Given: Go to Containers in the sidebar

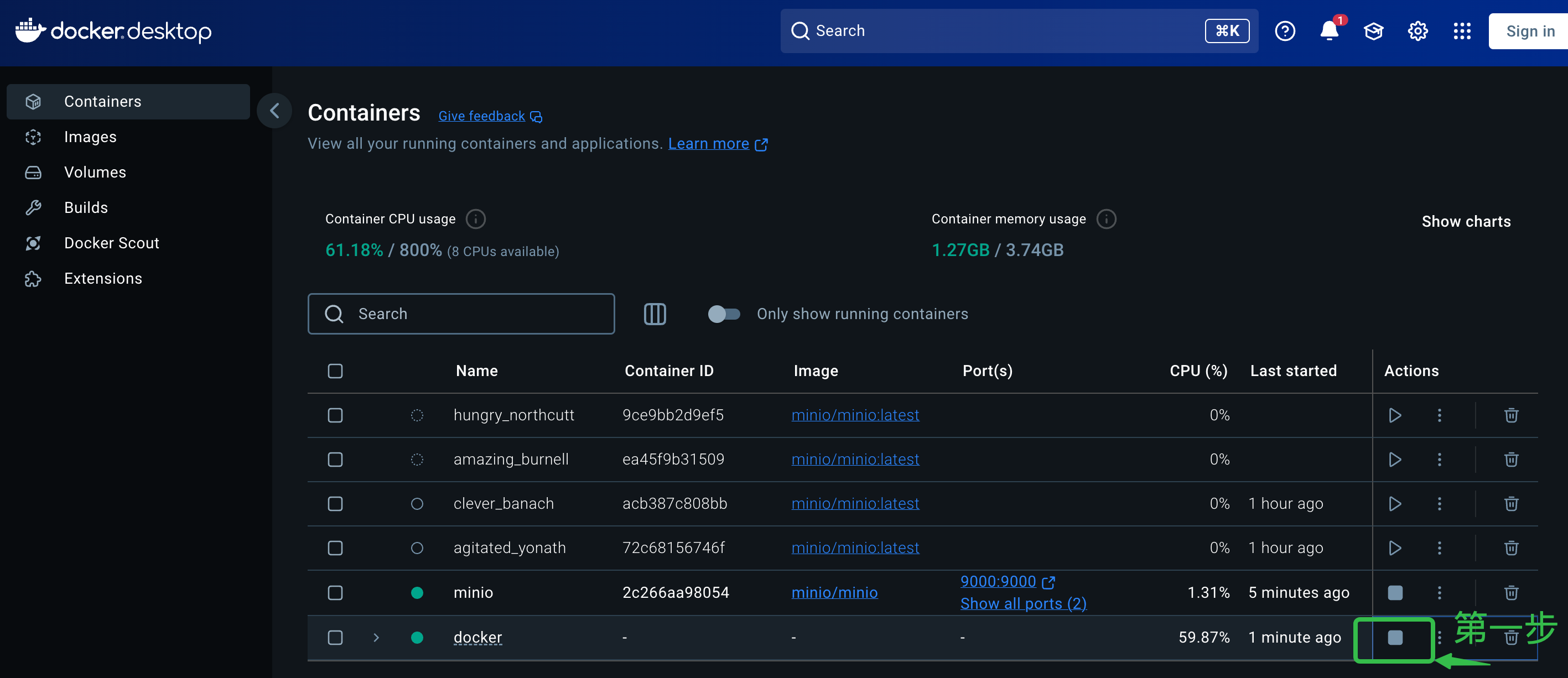Looking at the screenshot, I should pos(128,102).
